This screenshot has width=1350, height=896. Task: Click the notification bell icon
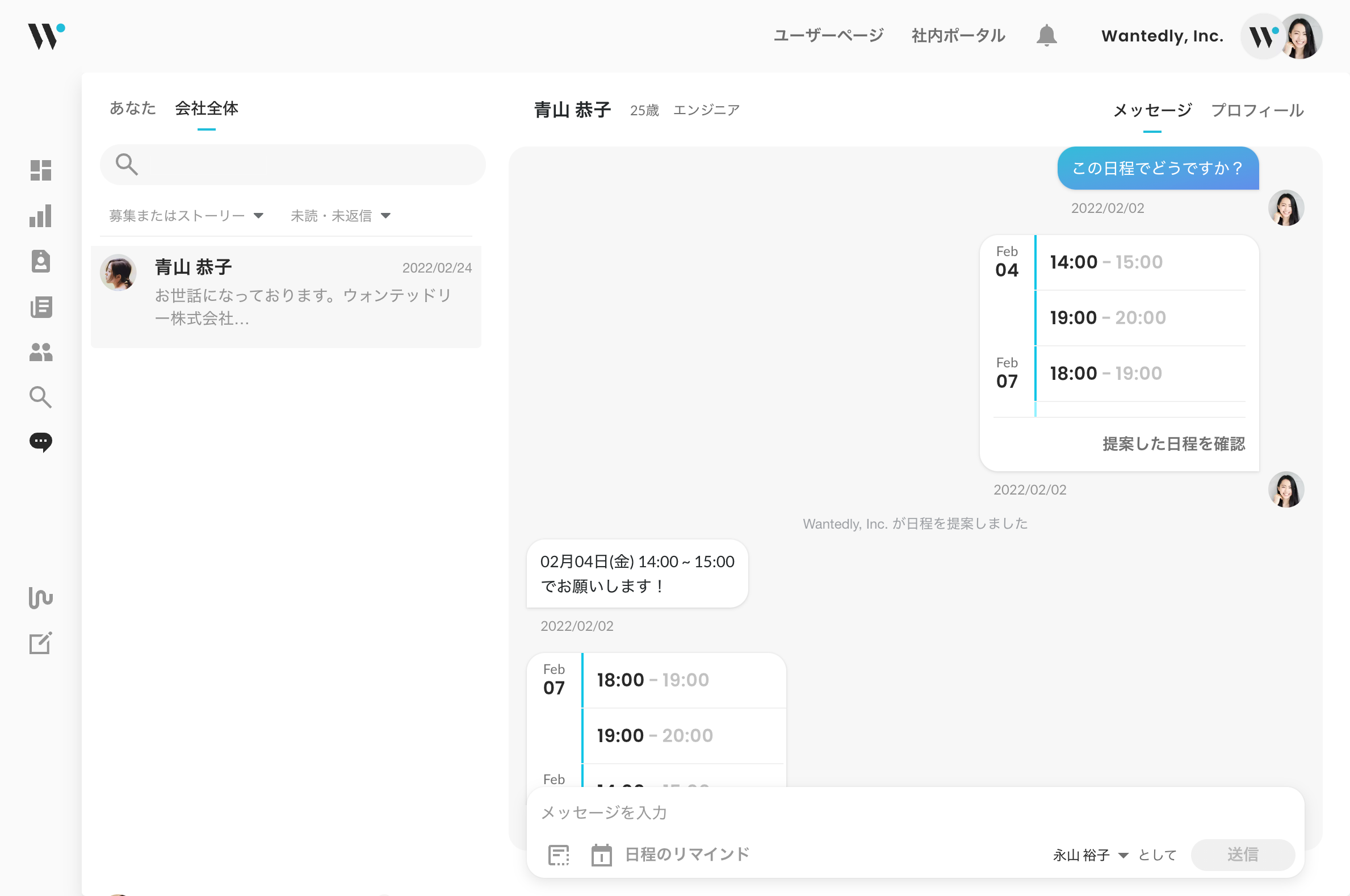[x=1046, y=35]
